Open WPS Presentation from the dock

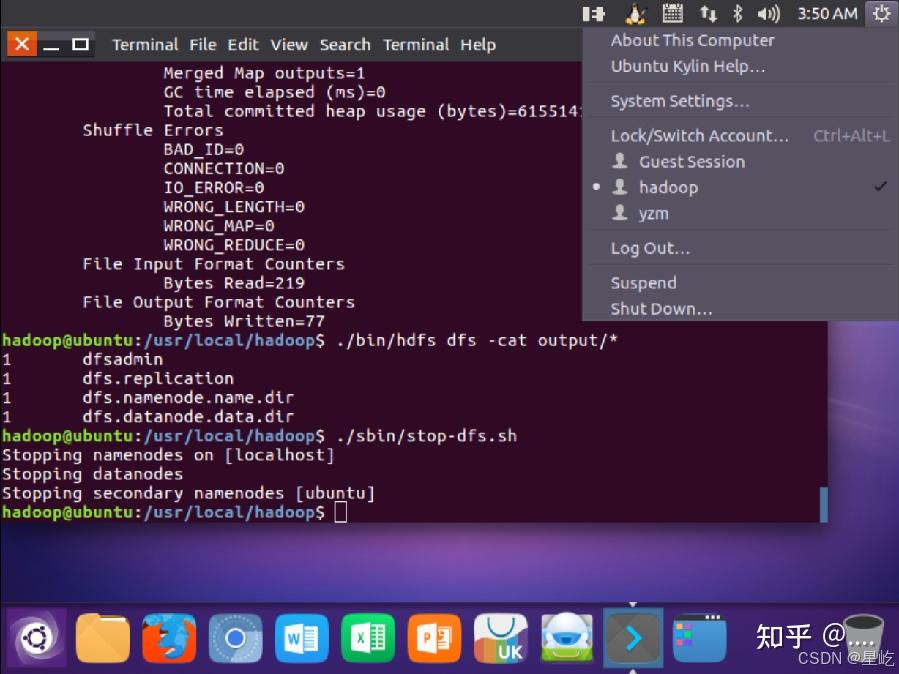(434, 637)
